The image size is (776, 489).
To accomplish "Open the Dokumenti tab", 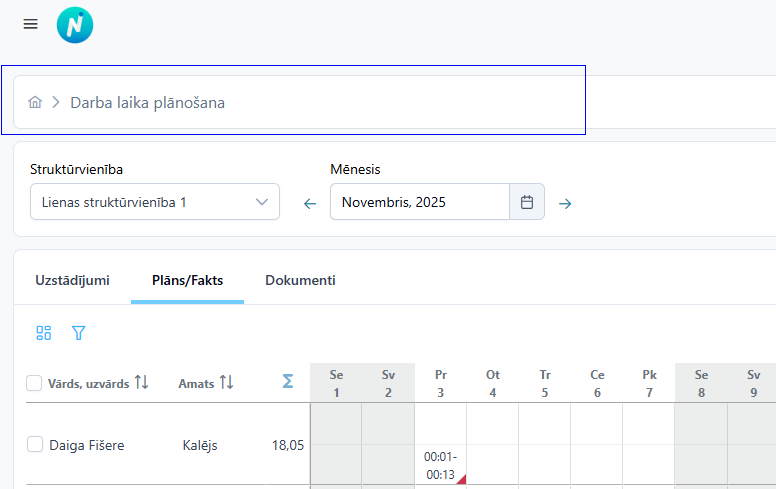I will [x=300, y=280].
